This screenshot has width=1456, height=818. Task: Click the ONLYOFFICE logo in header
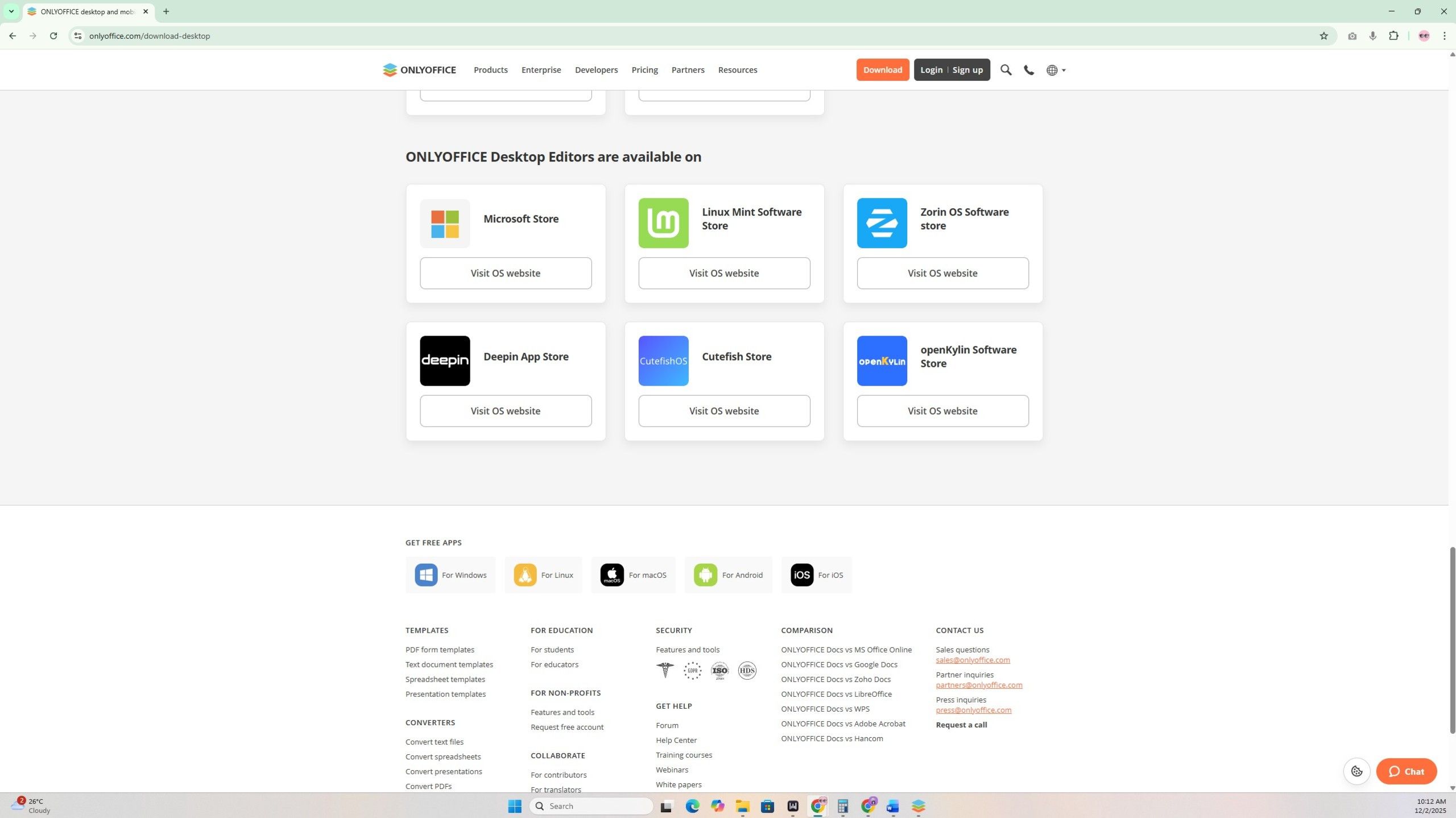[419, 70]
